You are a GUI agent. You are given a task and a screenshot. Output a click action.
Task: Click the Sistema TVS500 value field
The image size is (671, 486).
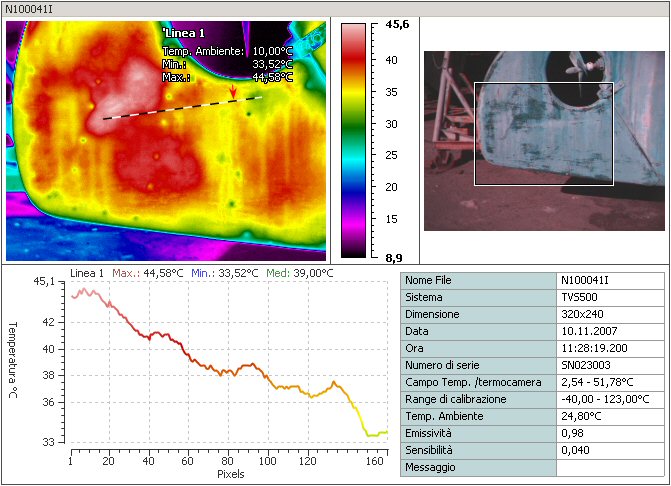608,298
